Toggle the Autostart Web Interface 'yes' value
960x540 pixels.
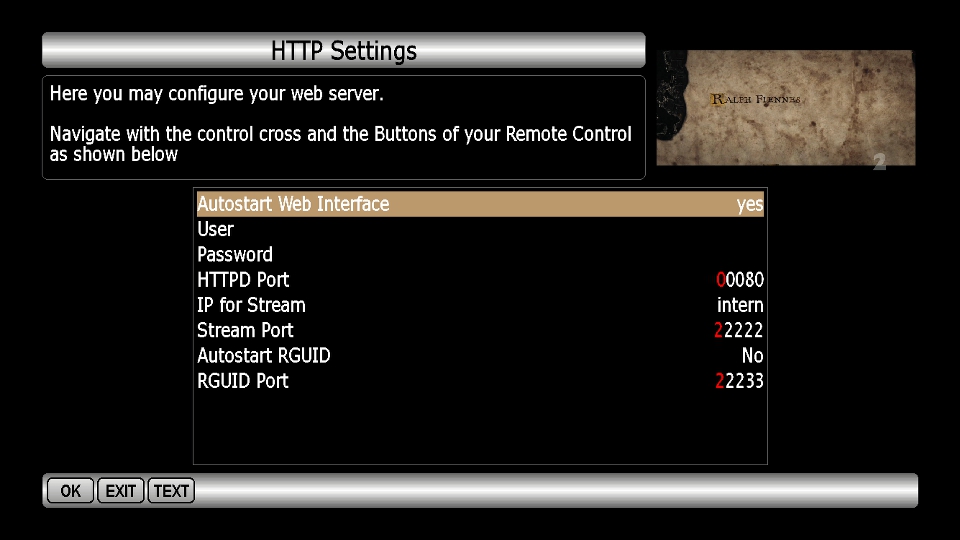(x=749, y=205)
